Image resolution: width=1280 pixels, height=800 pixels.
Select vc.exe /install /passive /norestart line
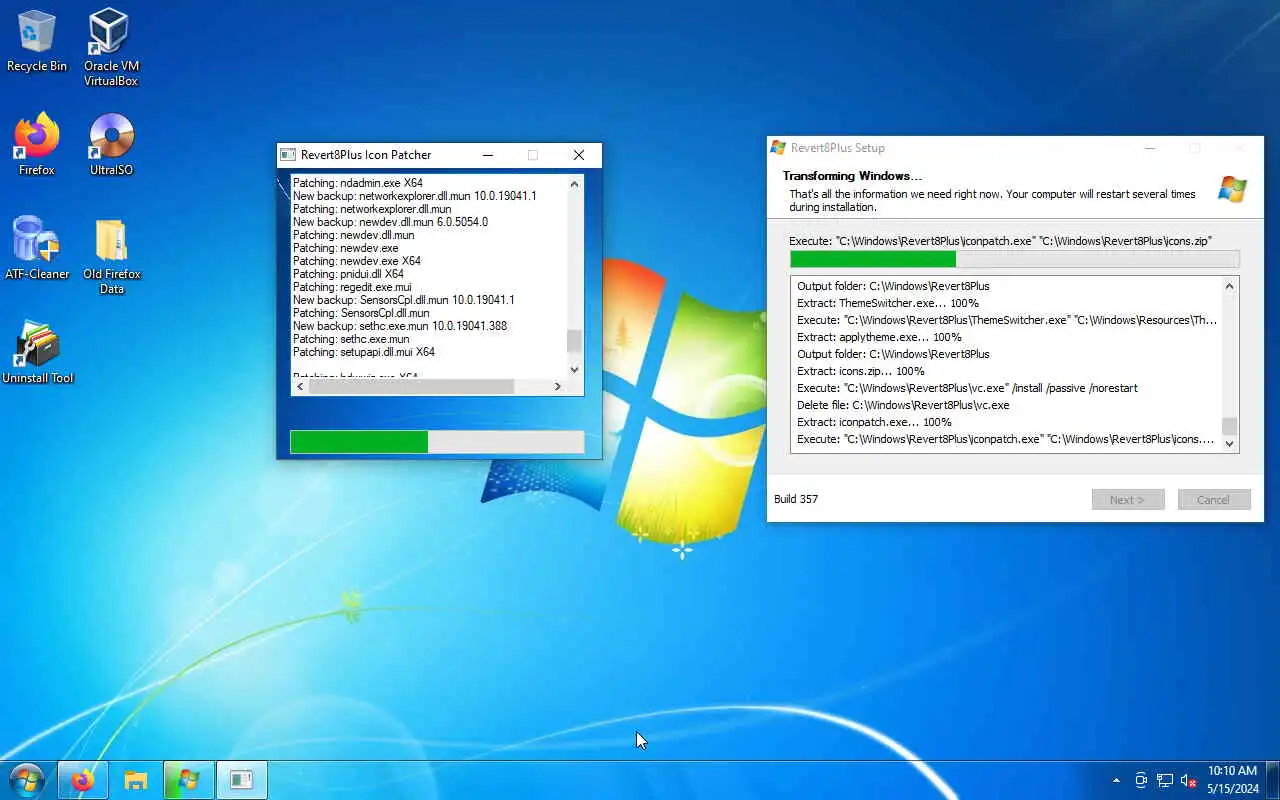point(967,388)
